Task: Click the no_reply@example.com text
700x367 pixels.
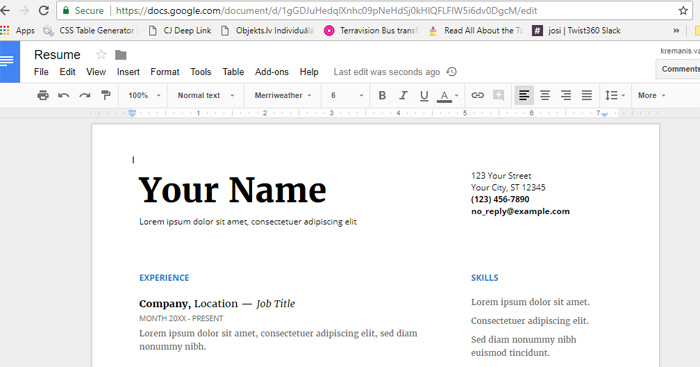Action: (521, 211)
